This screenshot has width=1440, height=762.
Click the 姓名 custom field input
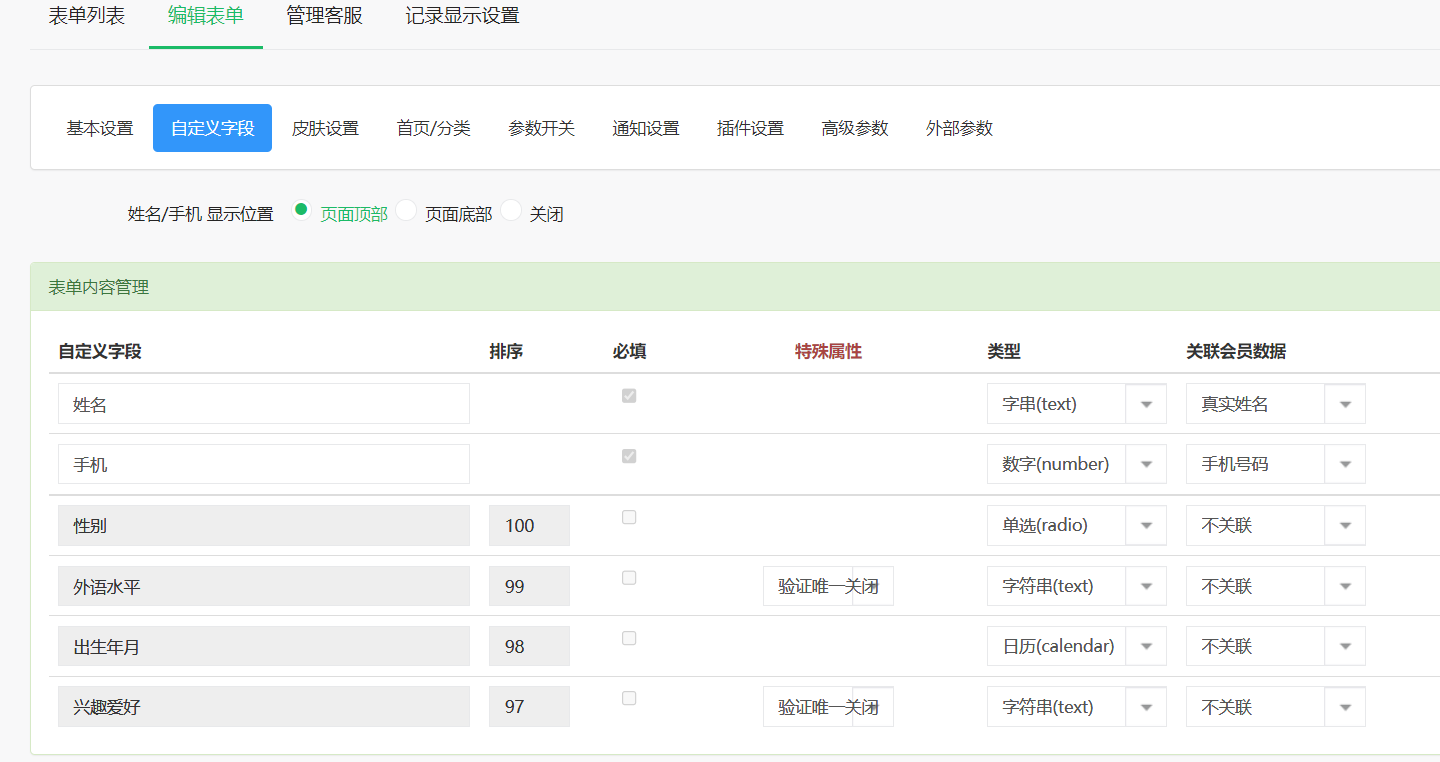[x=264, y=404]
